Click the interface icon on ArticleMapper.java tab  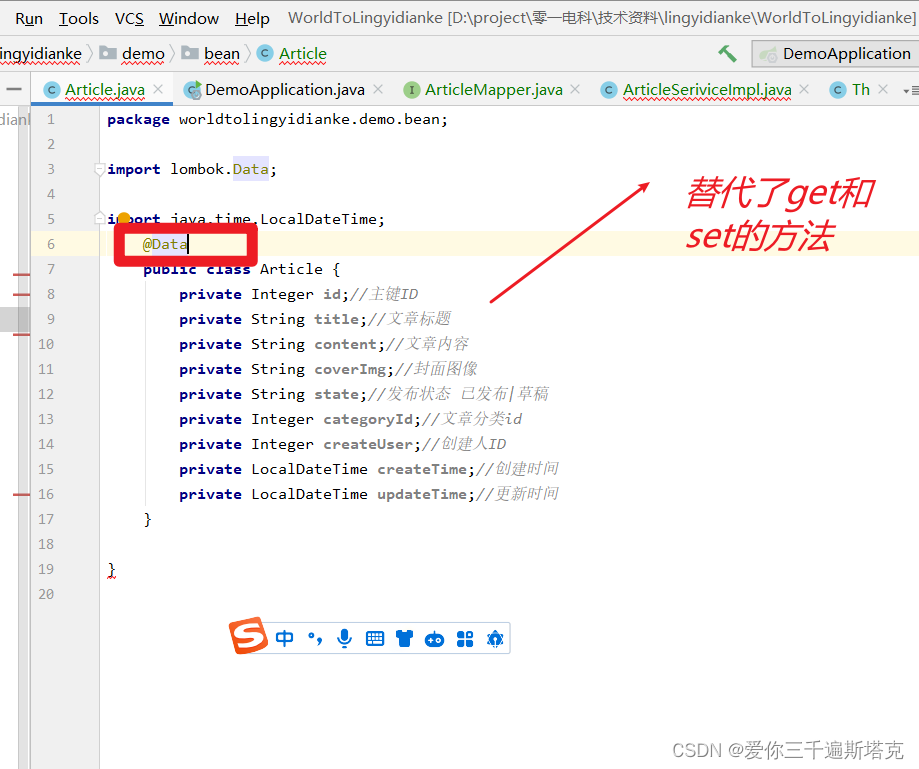pyautogui.click(x=412, y=90)
